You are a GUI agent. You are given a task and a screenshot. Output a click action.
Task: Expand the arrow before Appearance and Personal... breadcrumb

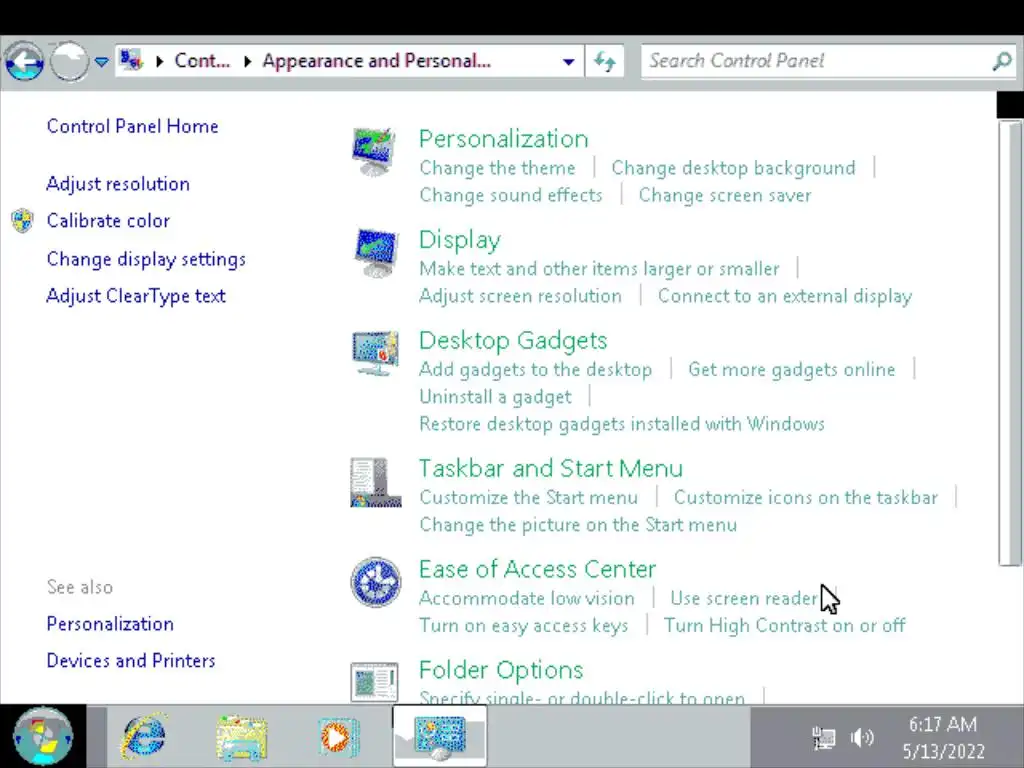[x=247, y=61]
